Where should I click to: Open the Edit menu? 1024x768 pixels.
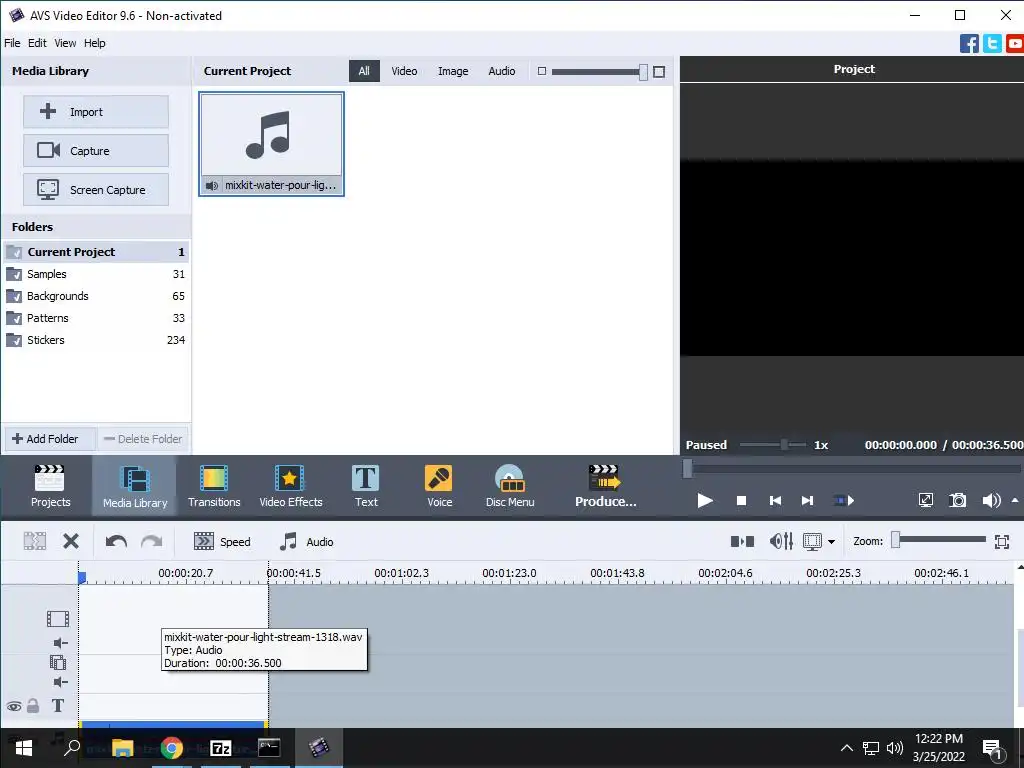click(37, 43)
